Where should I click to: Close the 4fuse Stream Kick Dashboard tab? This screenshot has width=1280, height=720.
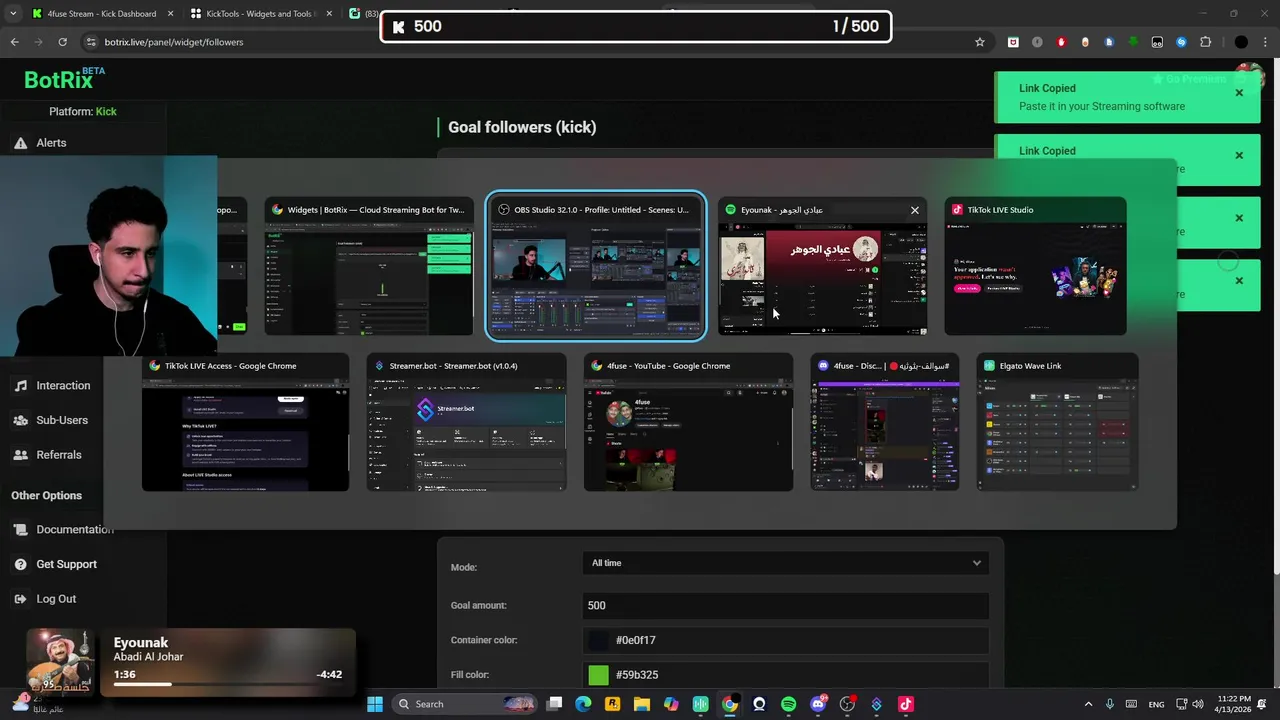pos(170,14)
